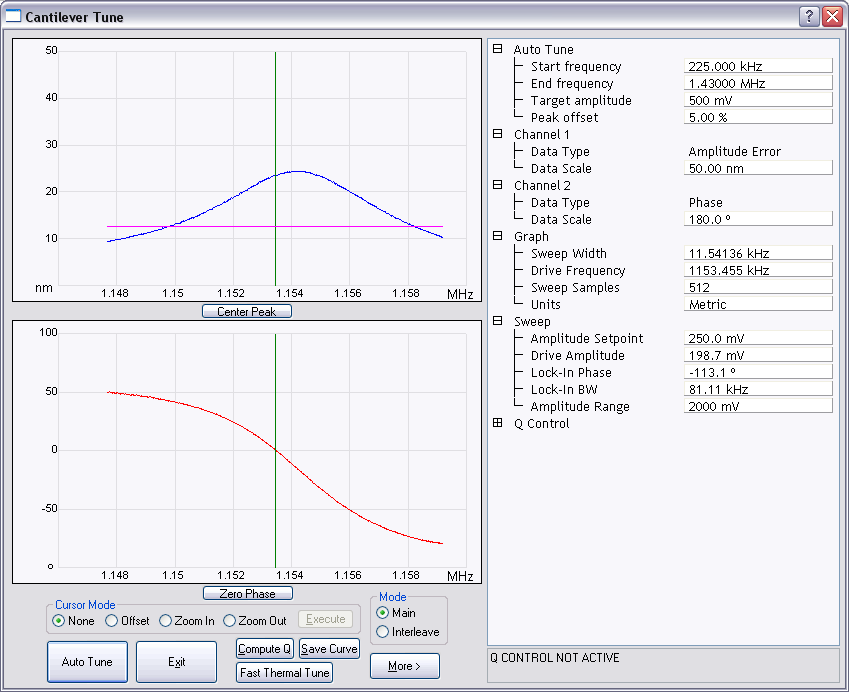Collapse the Channel 1 section

point(498,134)
